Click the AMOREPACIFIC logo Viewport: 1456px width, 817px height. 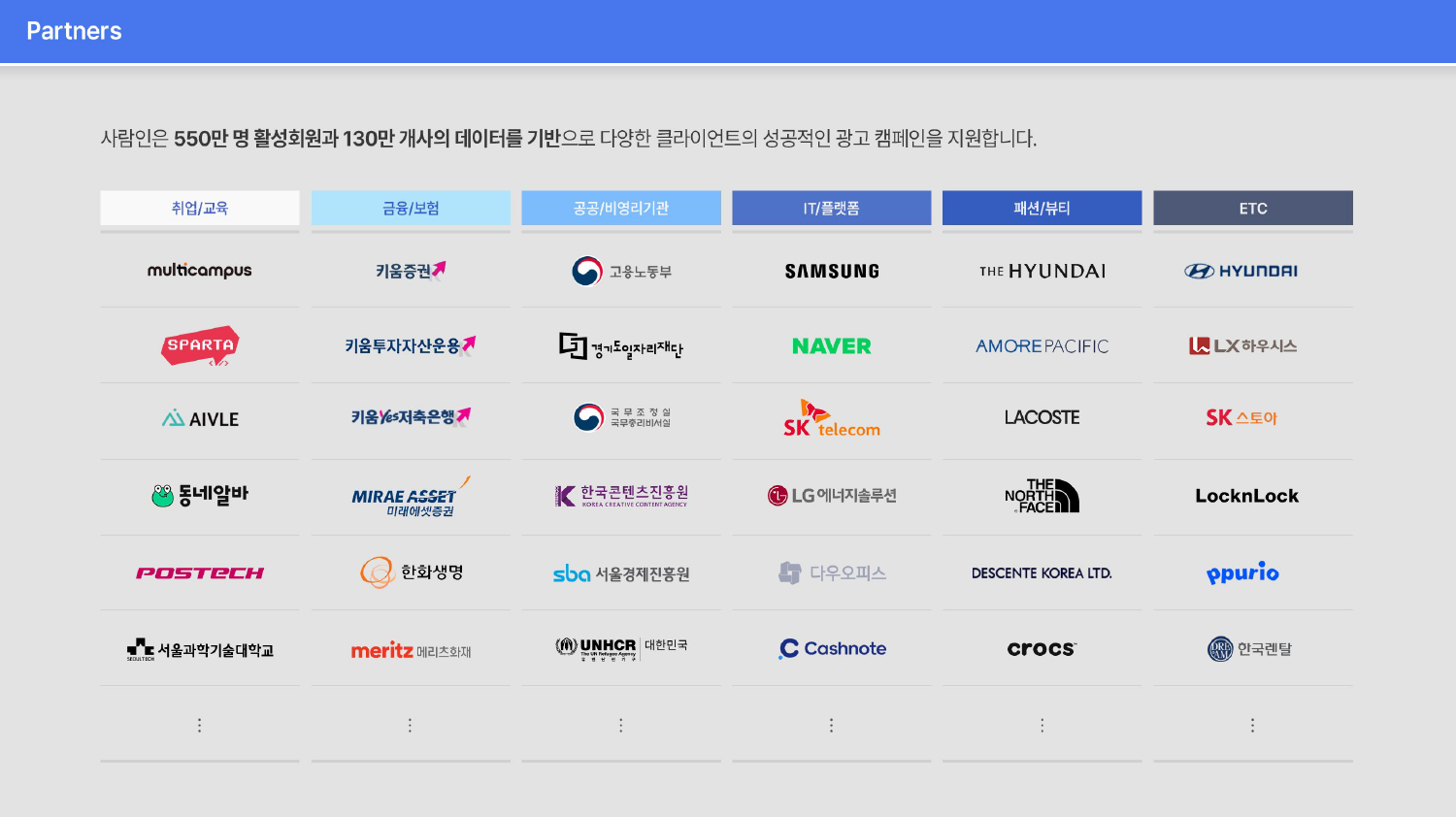(1042, 346)
